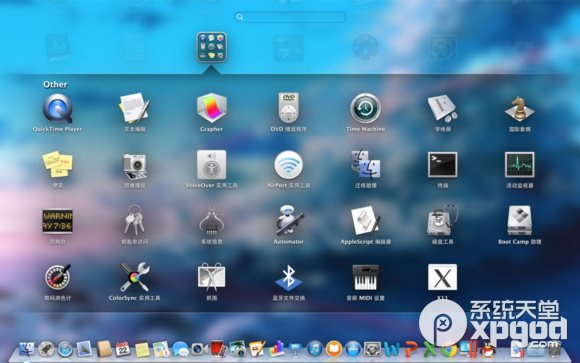Open the Terminal app
This screenshot has height=363, width=580.
442,165
